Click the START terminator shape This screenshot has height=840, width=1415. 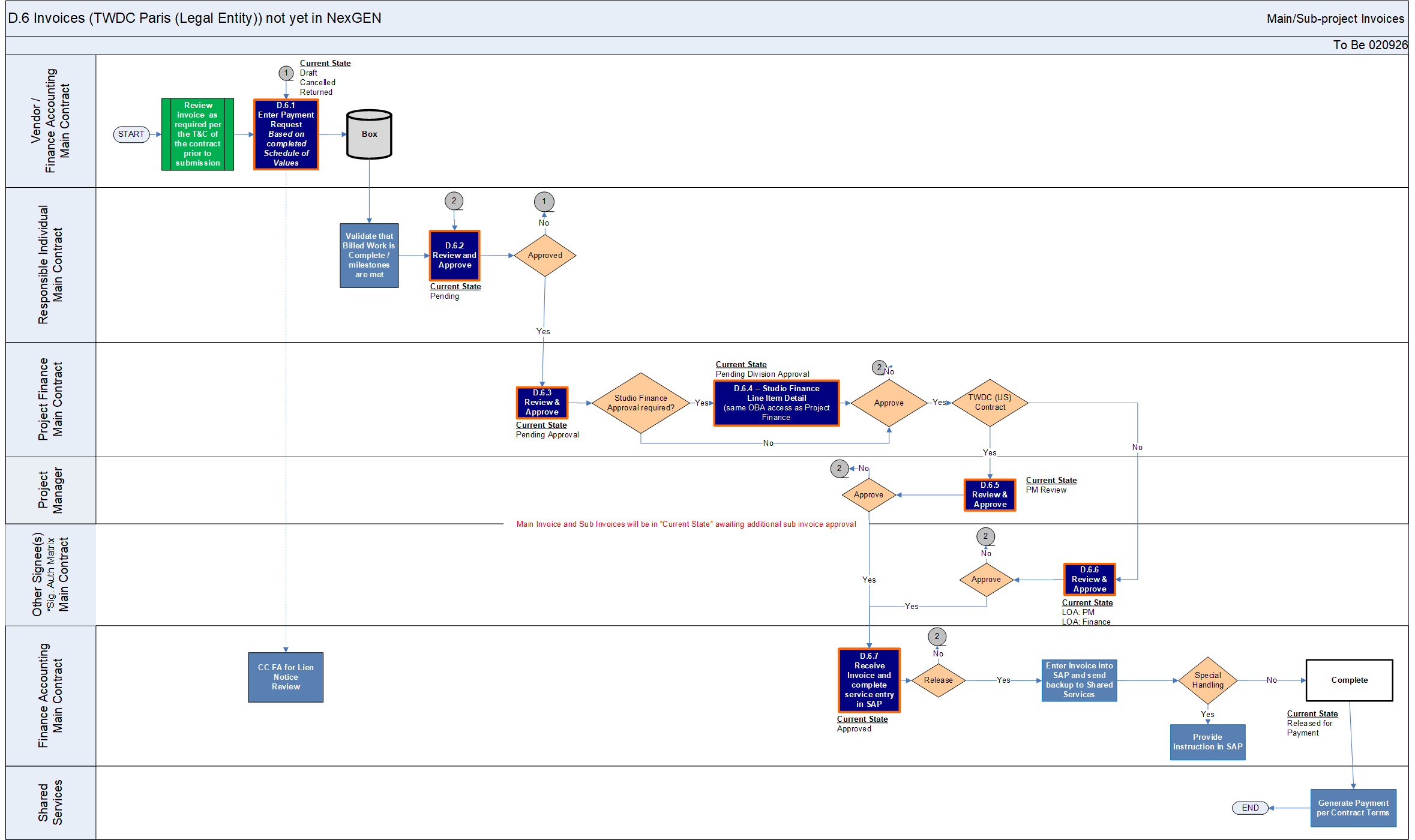[131, 134]
